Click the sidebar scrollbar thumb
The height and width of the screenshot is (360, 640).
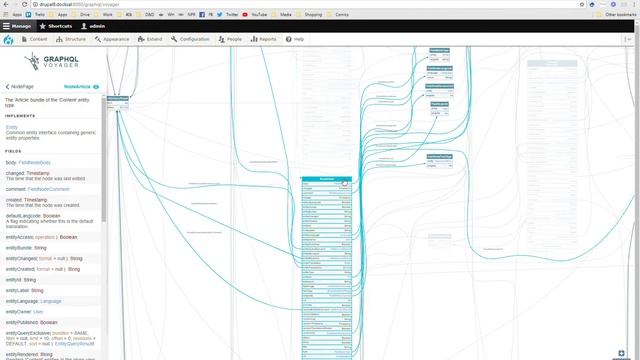(x=104, y=159)
